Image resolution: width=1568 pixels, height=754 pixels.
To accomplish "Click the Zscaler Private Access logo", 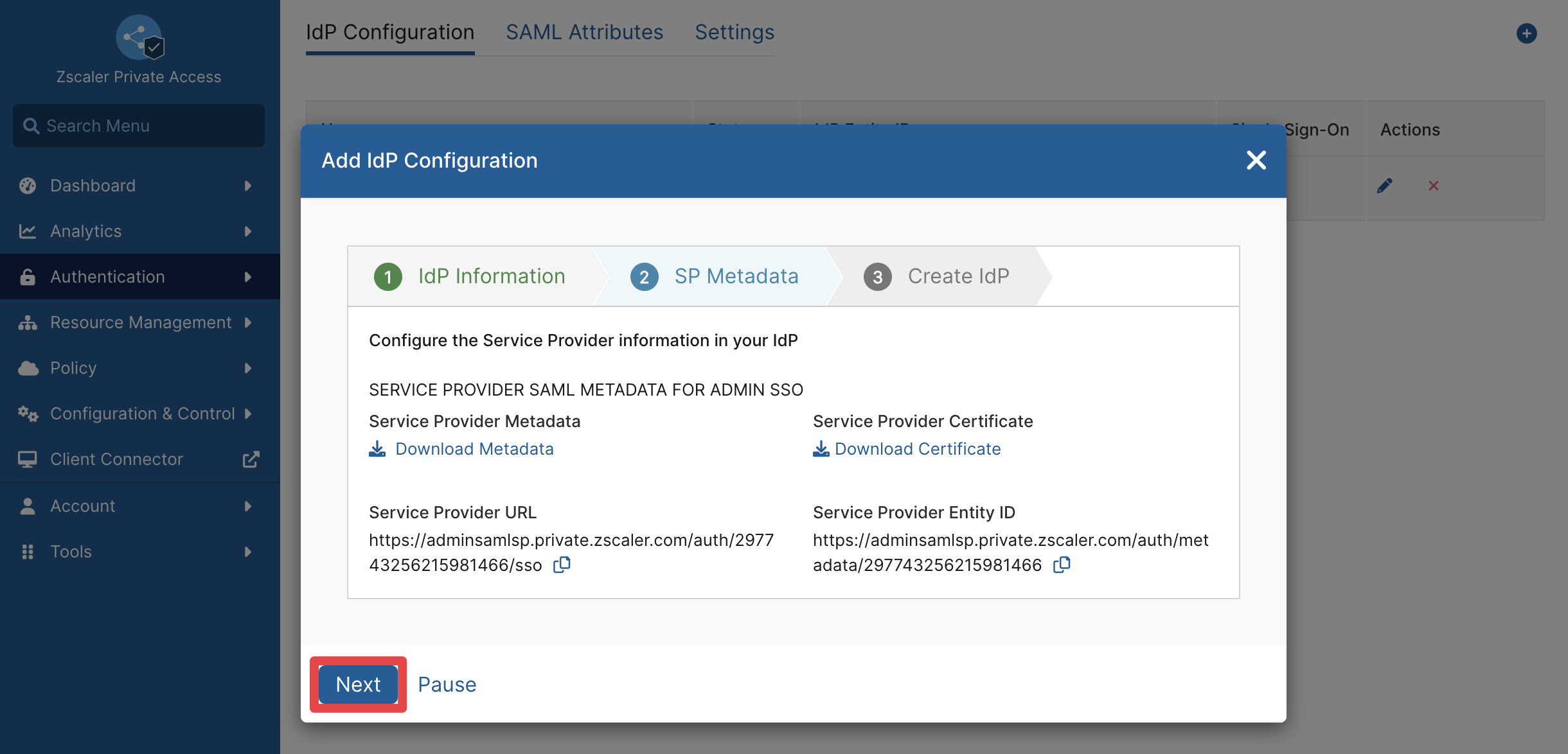I will coord(140,37).
